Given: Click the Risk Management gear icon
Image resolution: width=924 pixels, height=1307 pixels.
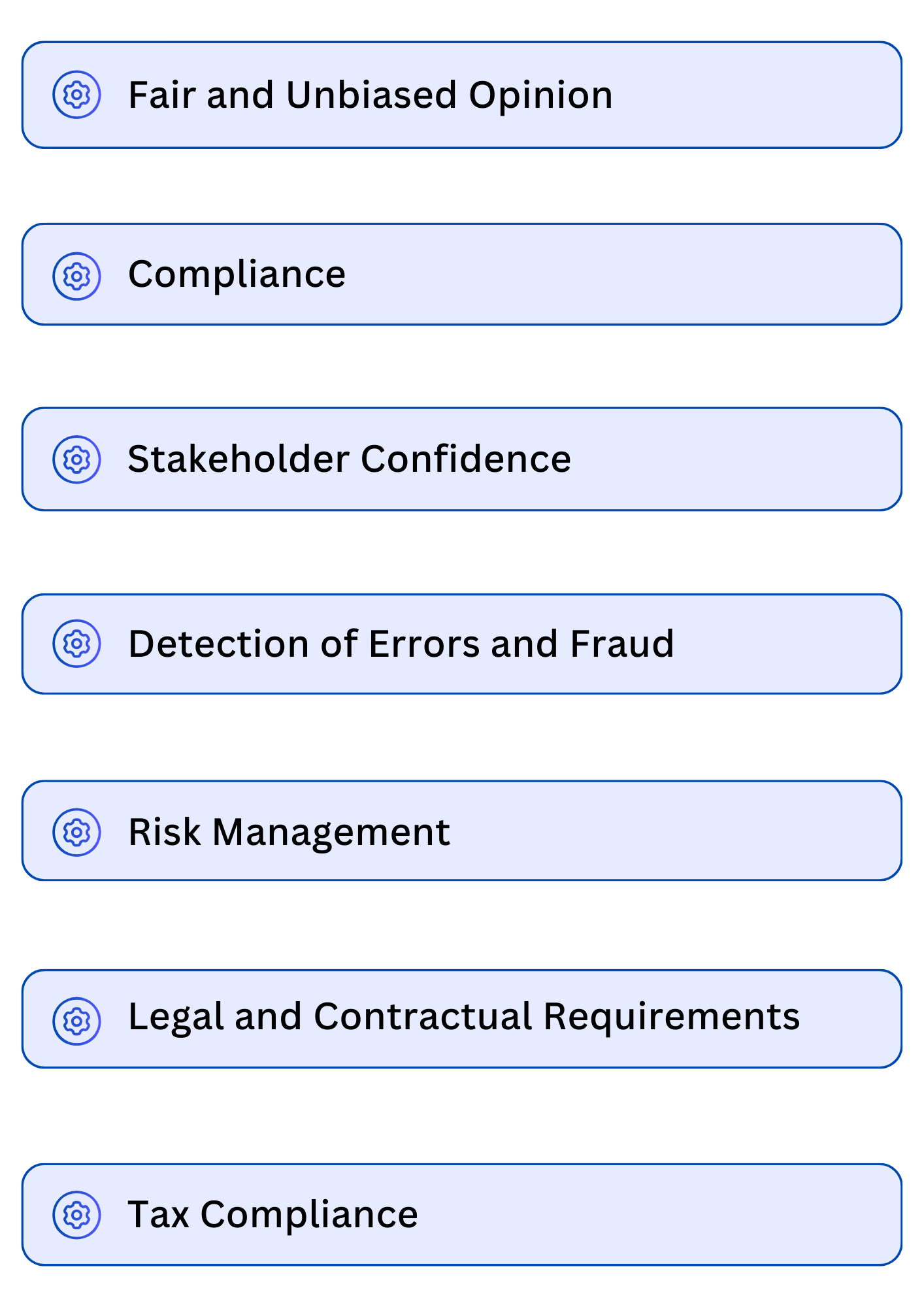Looking at the screenshot, I should 76,832.
